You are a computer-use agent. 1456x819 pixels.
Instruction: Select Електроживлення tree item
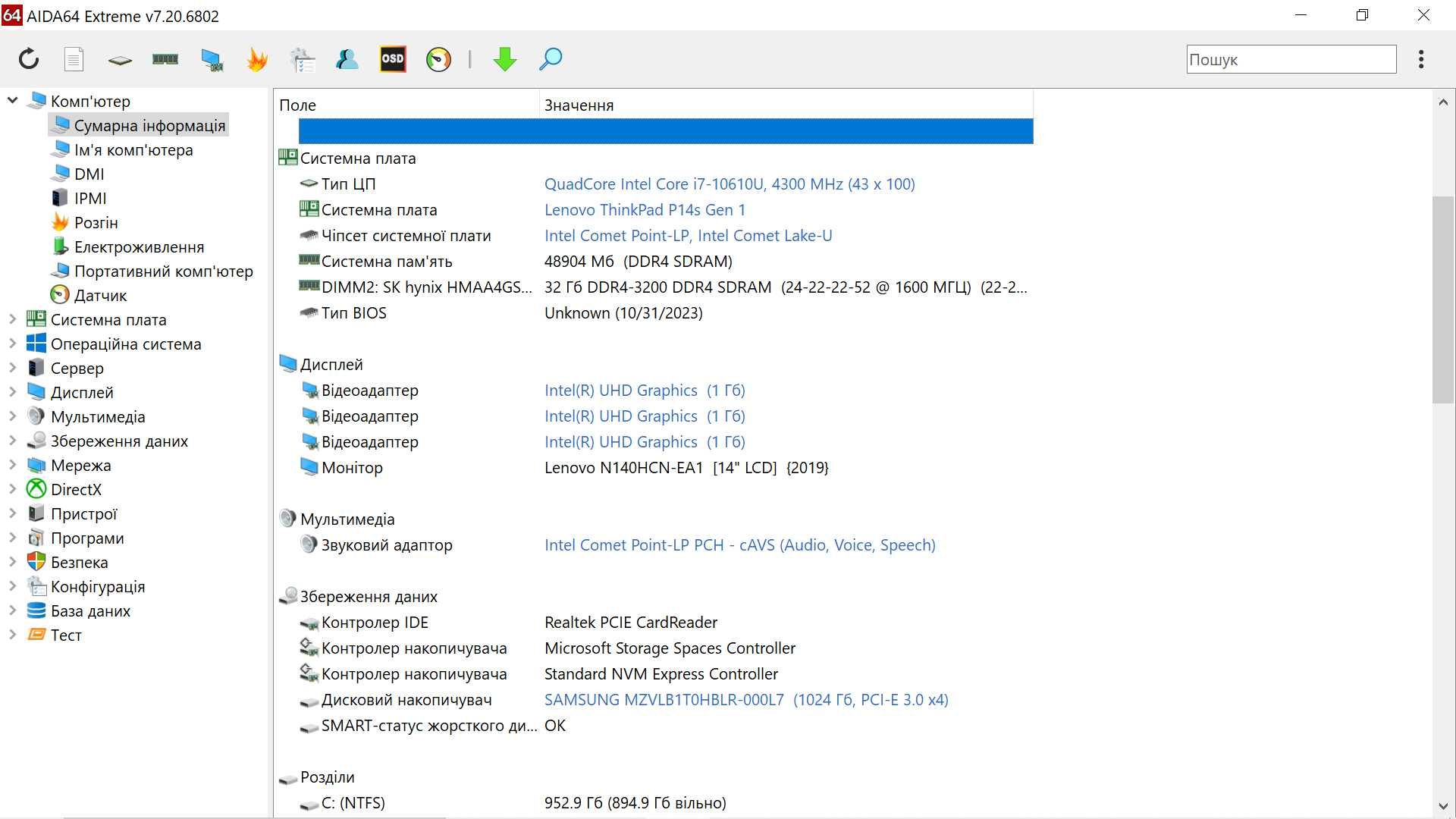tap(139, 247)
